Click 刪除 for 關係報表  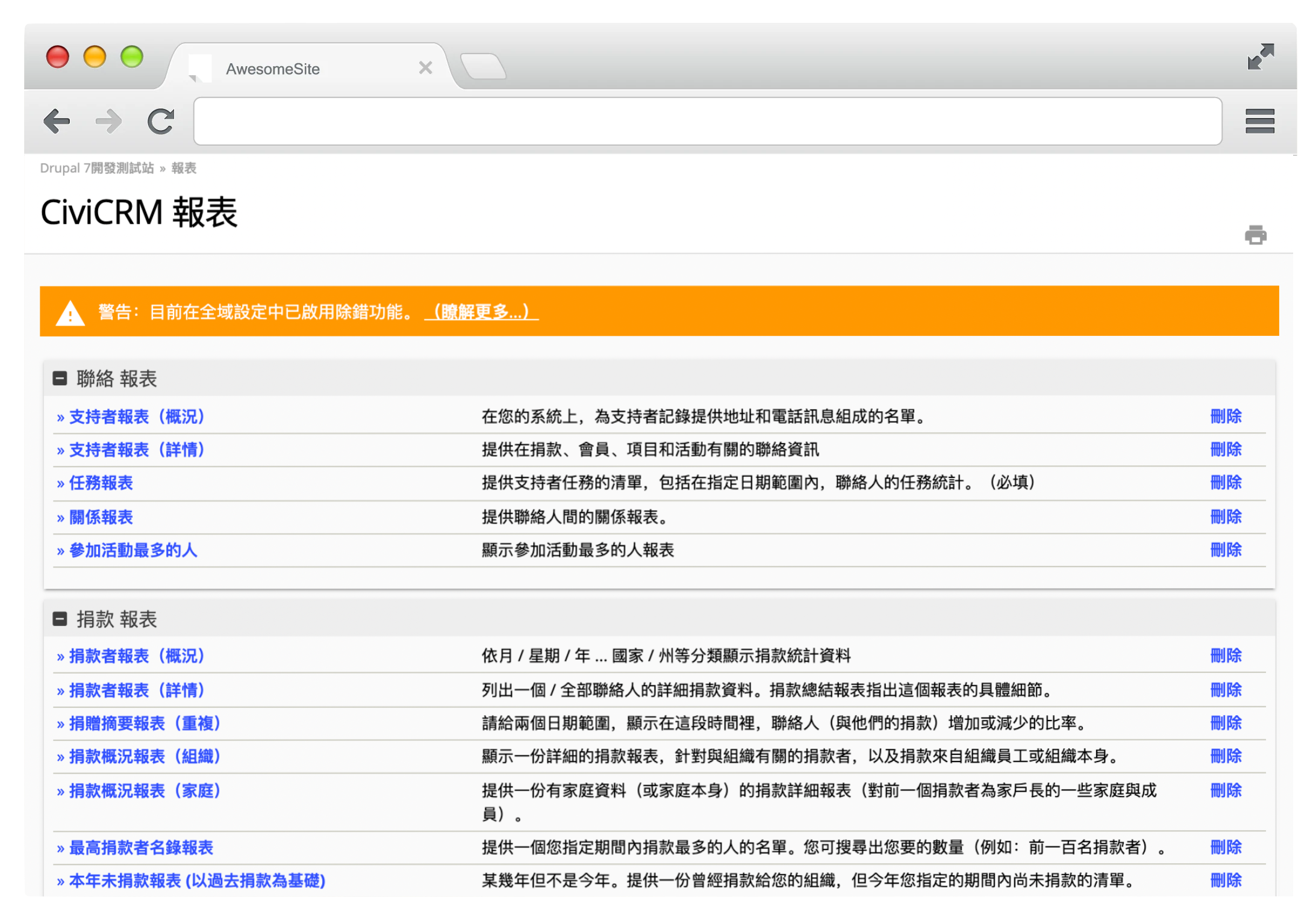click(1226, 516)
